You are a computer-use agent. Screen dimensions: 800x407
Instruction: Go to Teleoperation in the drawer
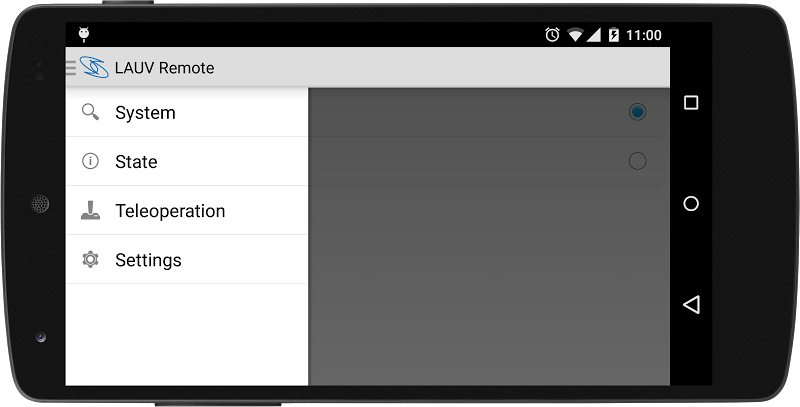(x=187, y=210)
